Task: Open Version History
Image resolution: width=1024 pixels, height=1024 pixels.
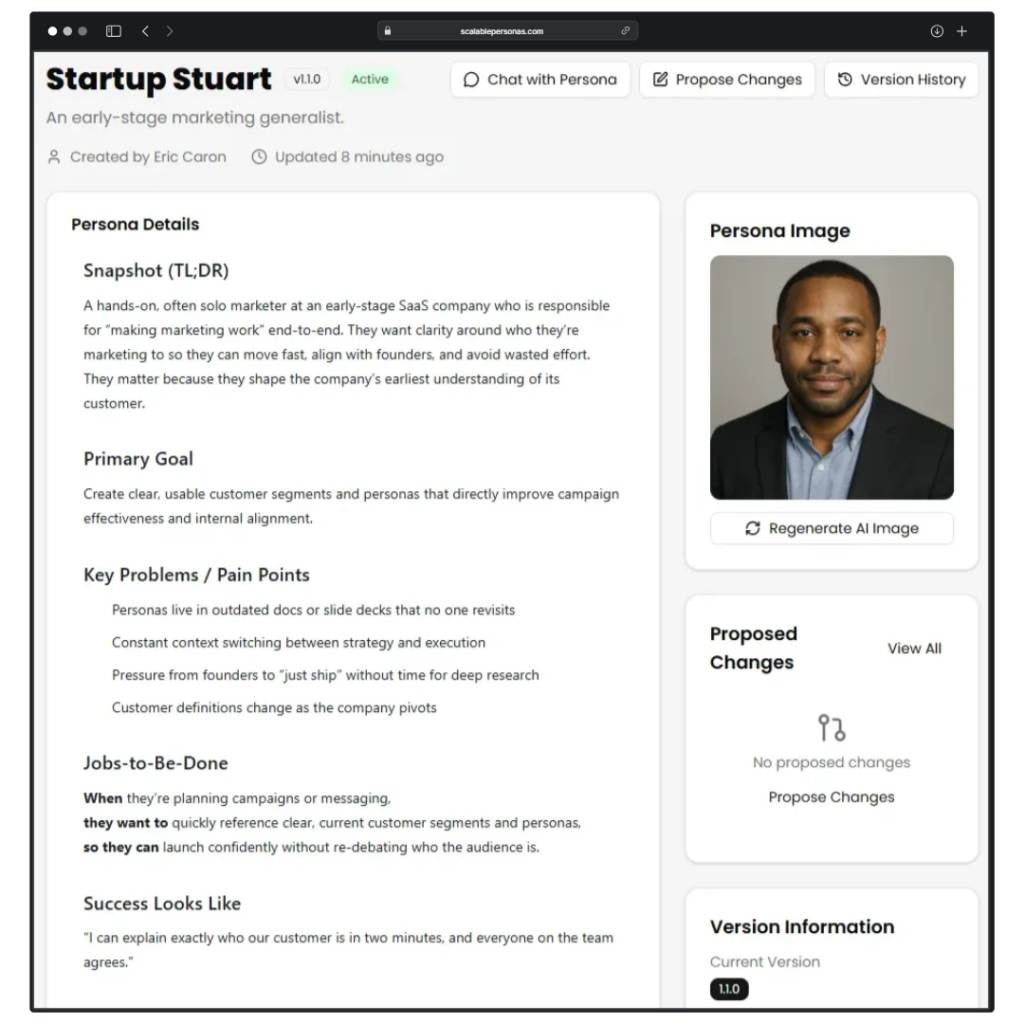Action: pos(901,80)
